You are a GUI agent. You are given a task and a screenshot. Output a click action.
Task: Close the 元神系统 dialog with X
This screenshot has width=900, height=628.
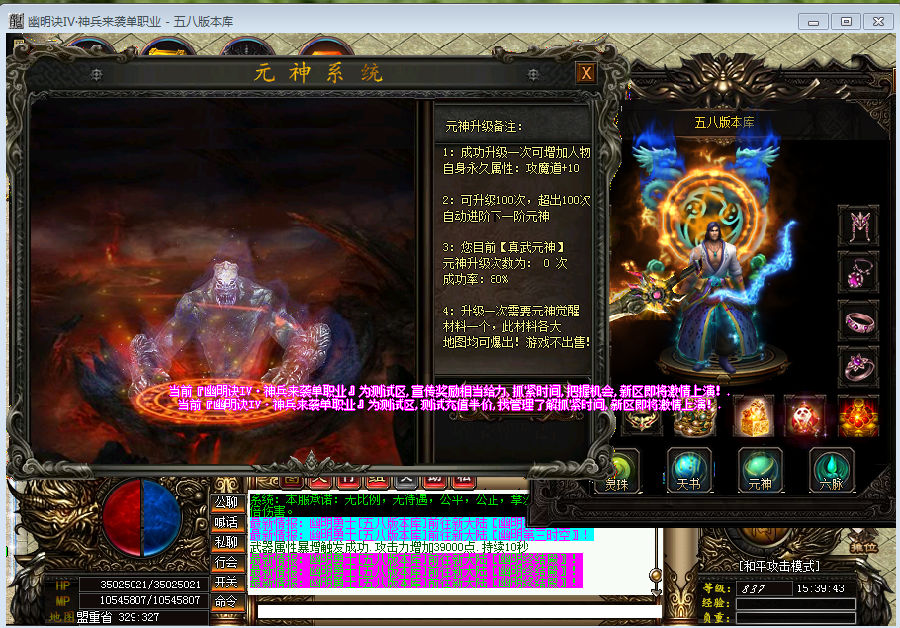tap(586, 73)
